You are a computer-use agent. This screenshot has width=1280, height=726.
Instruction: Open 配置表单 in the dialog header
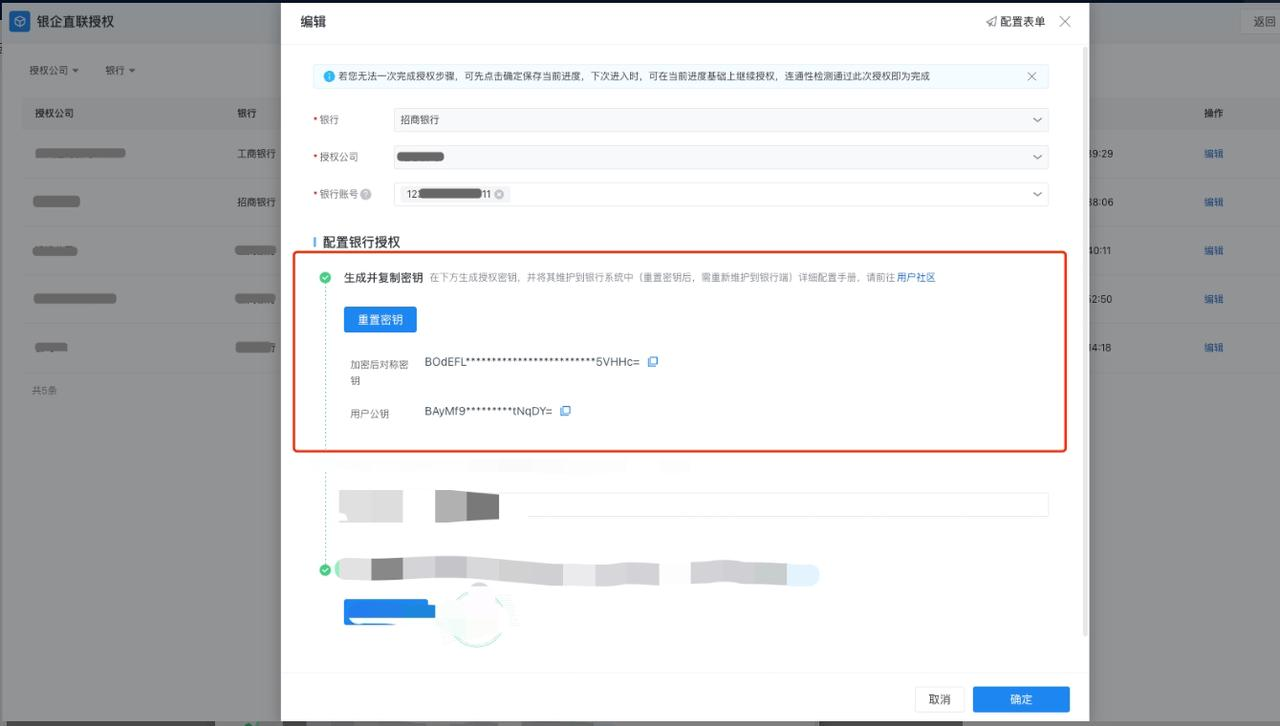click(1015, 21)
